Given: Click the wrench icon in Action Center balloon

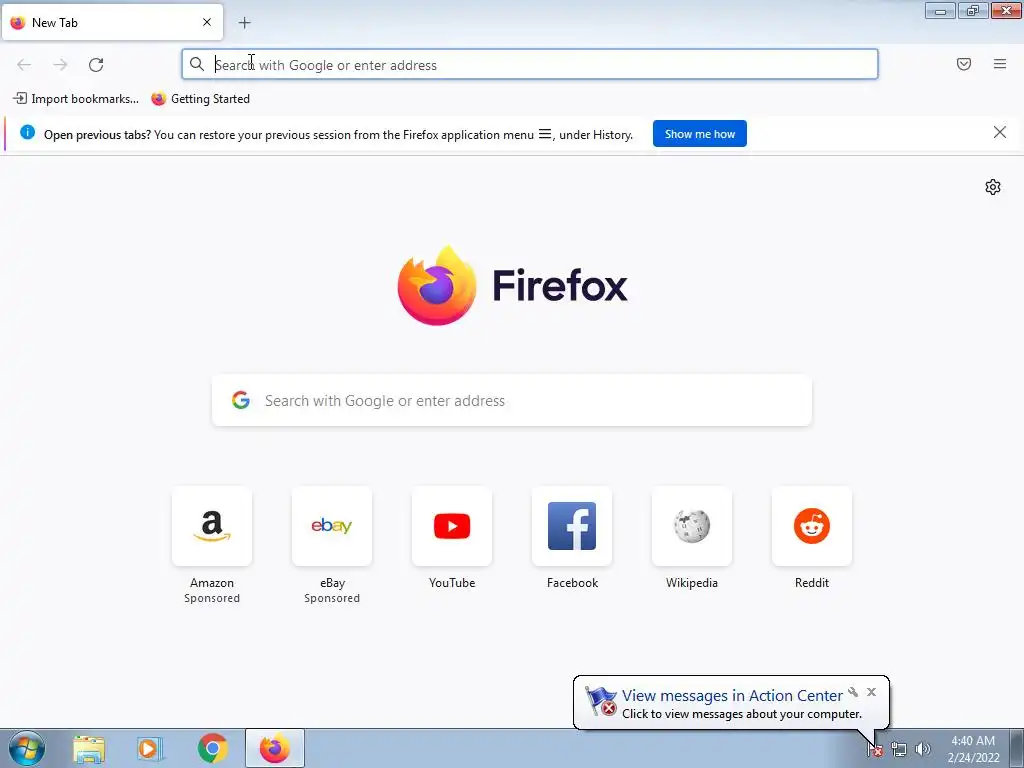Looking at the screenshot, I should [853, 692].
